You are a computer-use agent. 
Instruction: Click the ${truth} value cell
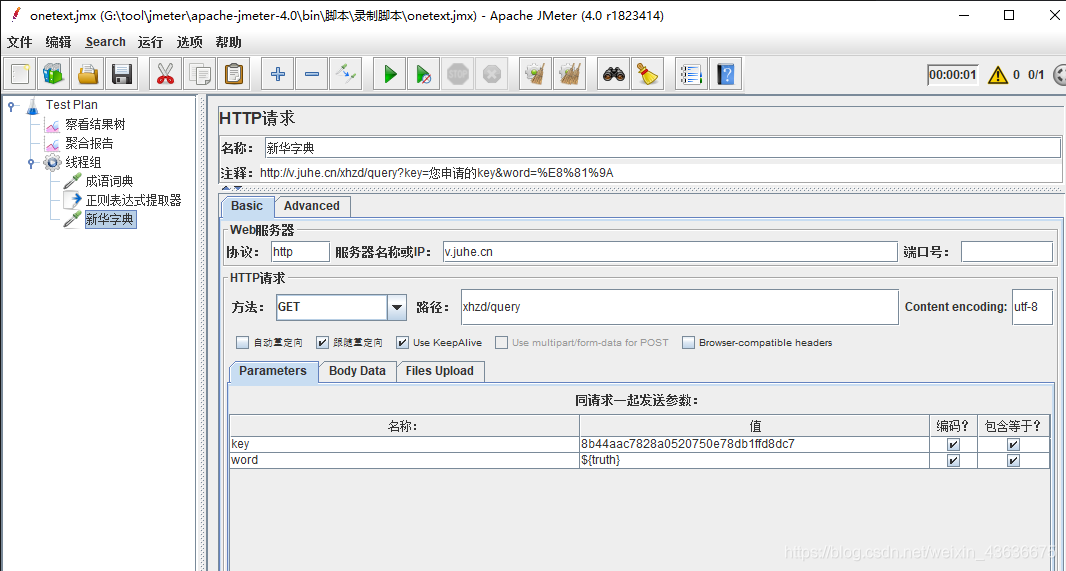(755, 460)
